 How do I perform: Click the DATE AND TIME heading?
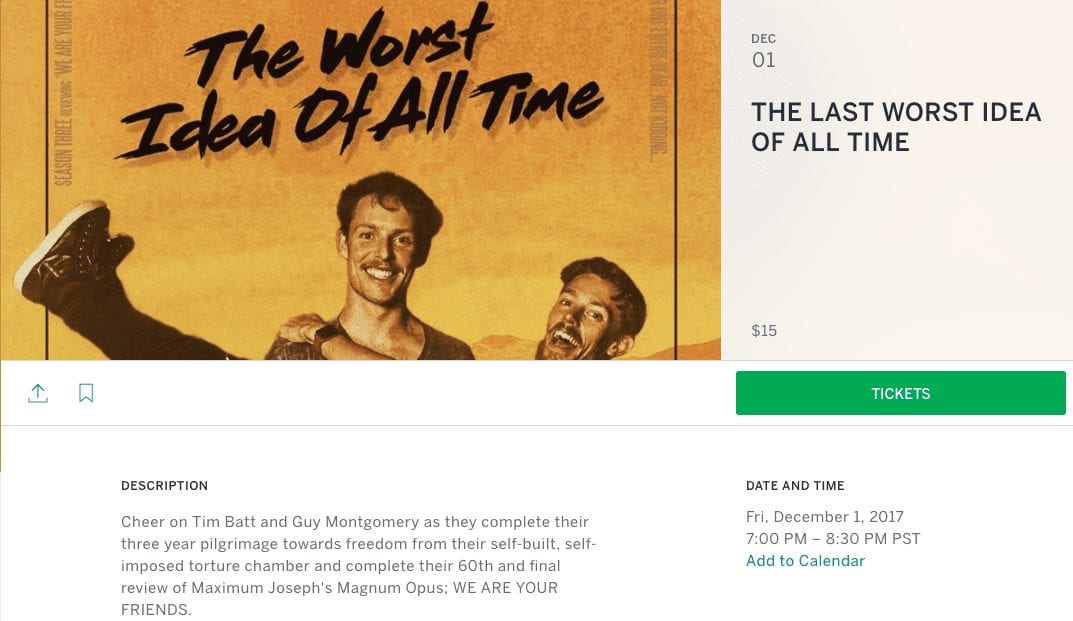point(795,486)
